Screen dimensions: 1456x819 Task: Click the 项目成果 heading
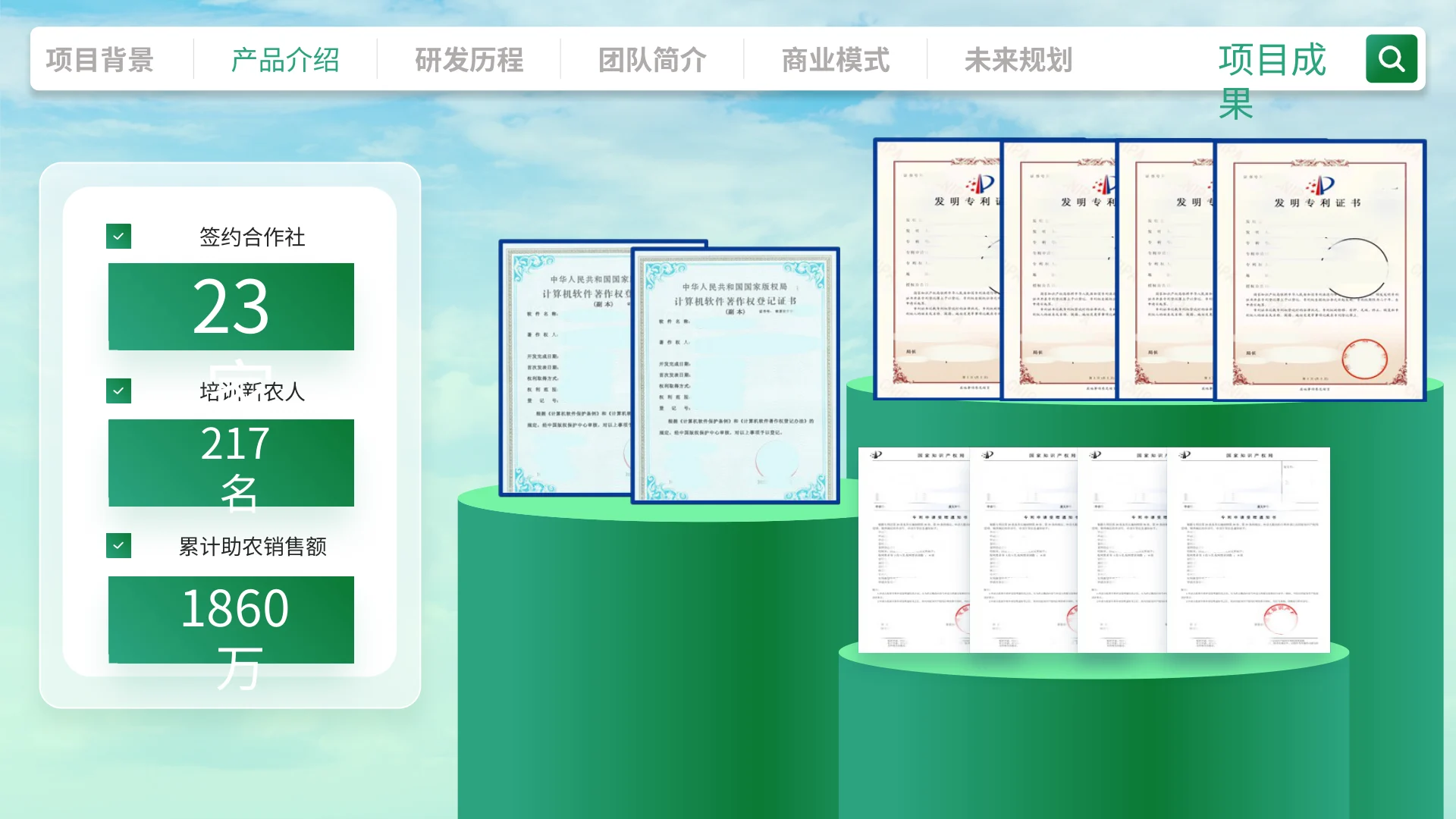tap(1272, 81)
